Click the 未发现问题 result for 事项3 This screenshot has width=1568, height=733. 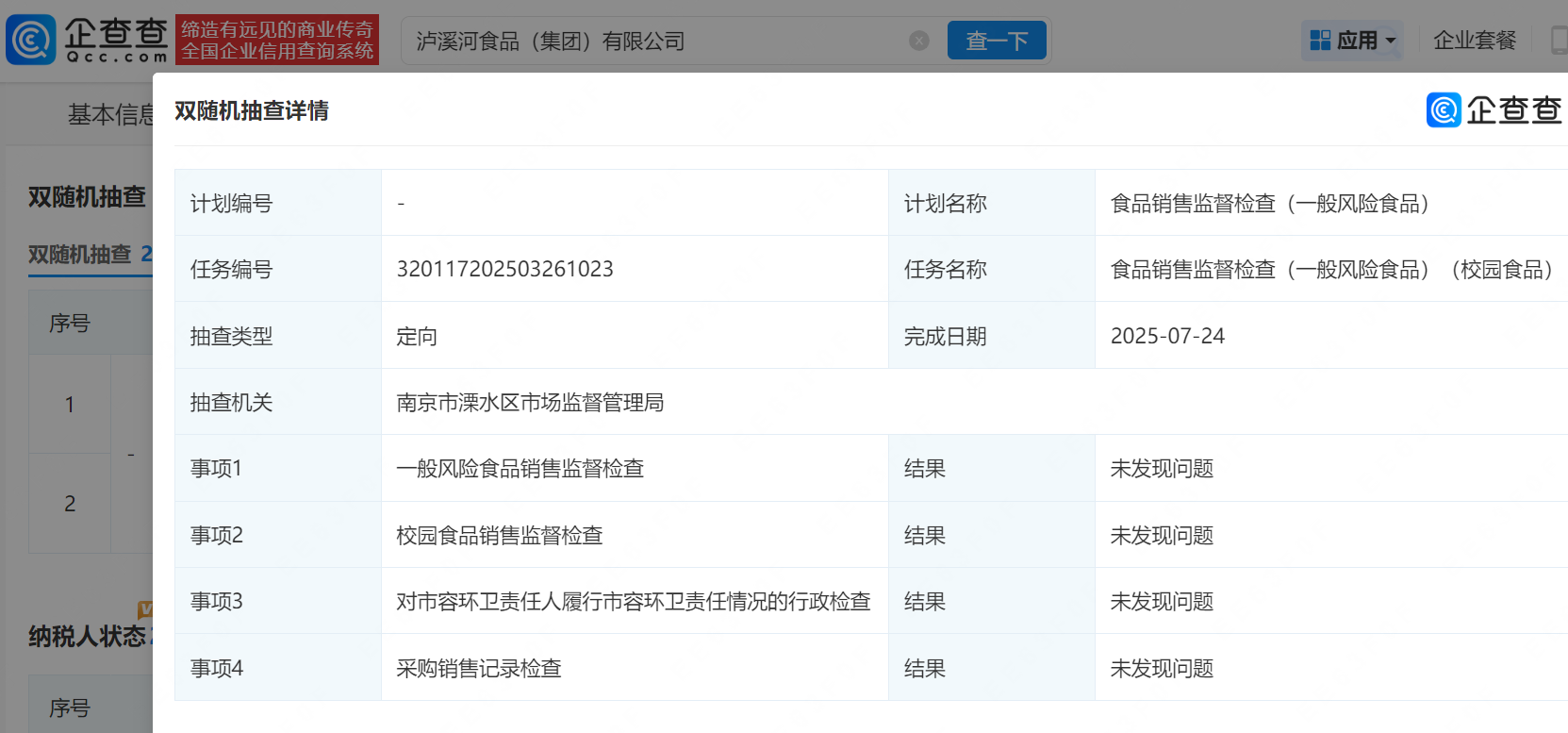[x=1162, y=602]
